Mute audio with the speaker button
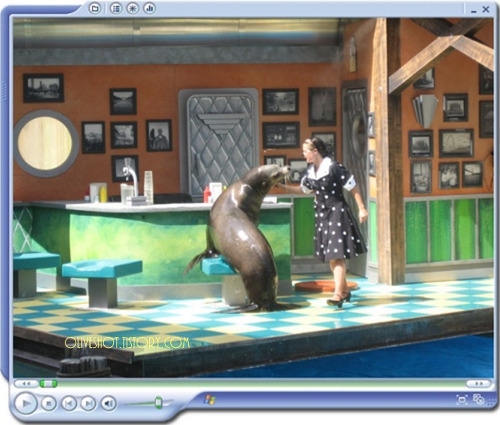The image size is (500, 425). click(x=109, y=404)
